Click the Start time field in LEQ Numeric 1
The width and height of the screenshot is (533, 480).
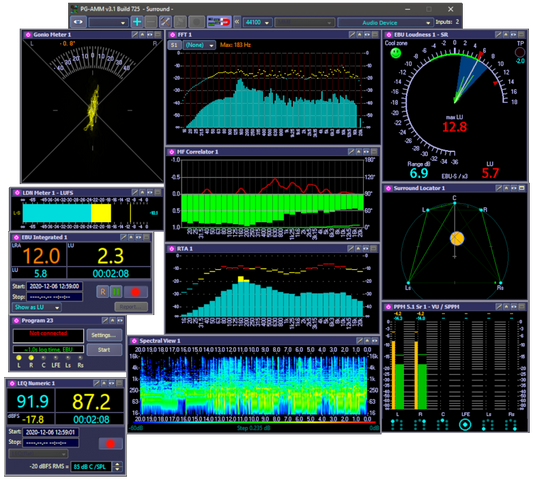pyautogui.click(x=51, y=432)
